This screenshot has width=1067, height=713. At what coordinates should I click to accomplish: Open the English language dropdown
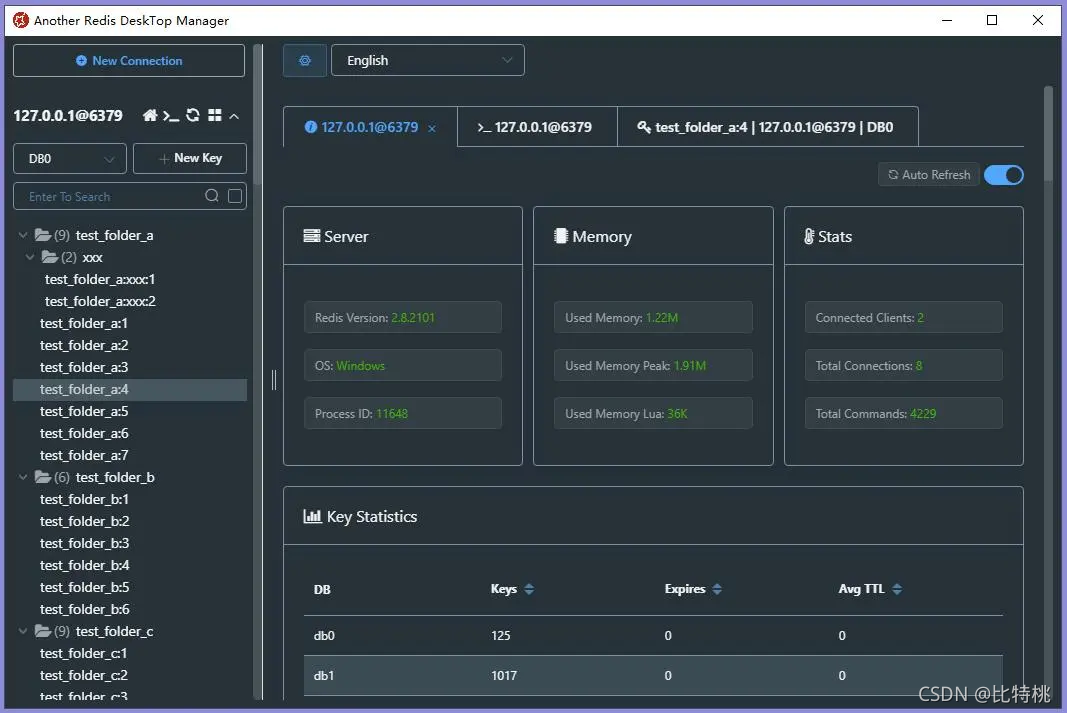click(428, 61)
